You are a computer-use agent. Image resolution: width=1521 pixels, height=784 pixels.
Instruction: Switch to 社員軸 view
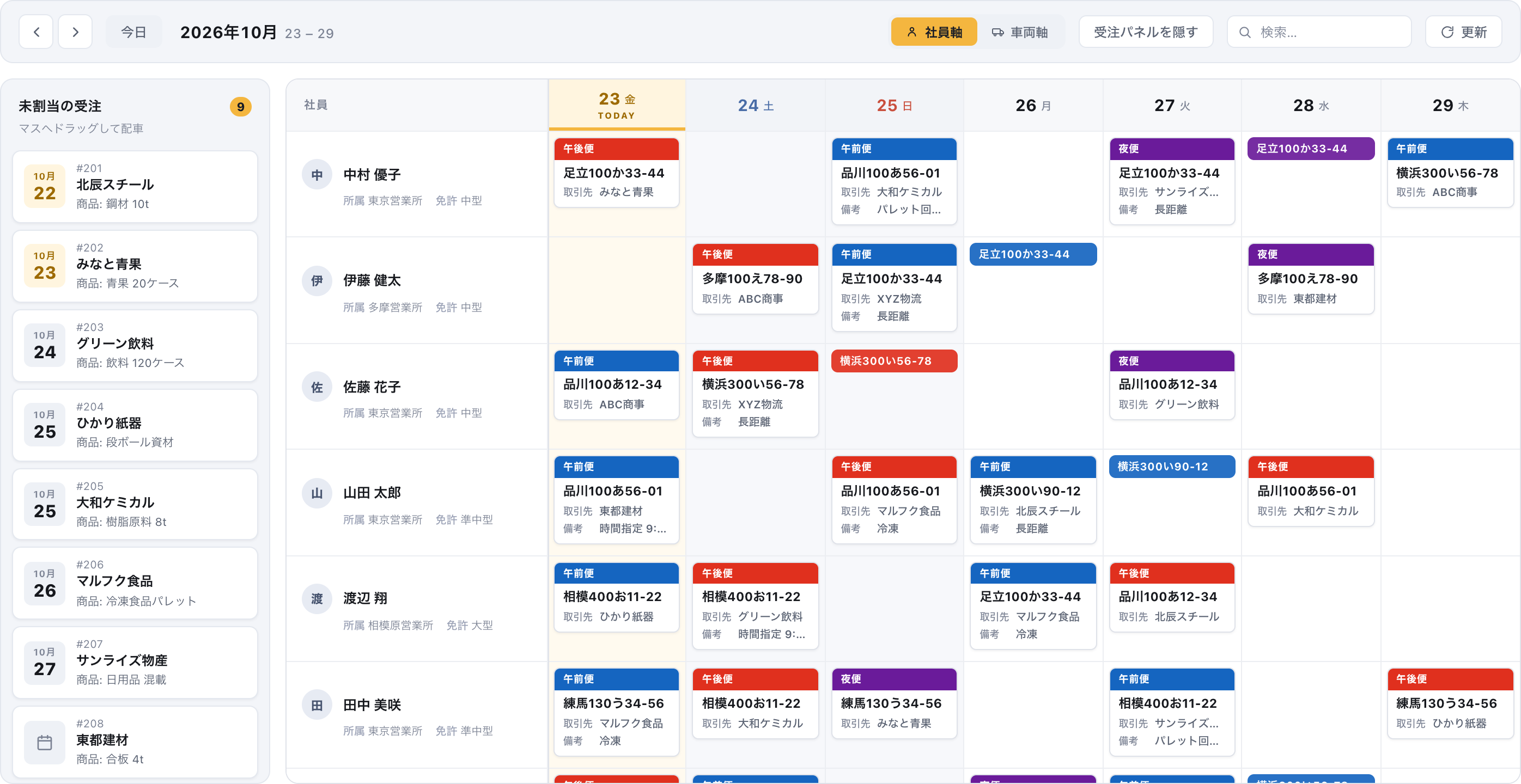coord(934,32)
